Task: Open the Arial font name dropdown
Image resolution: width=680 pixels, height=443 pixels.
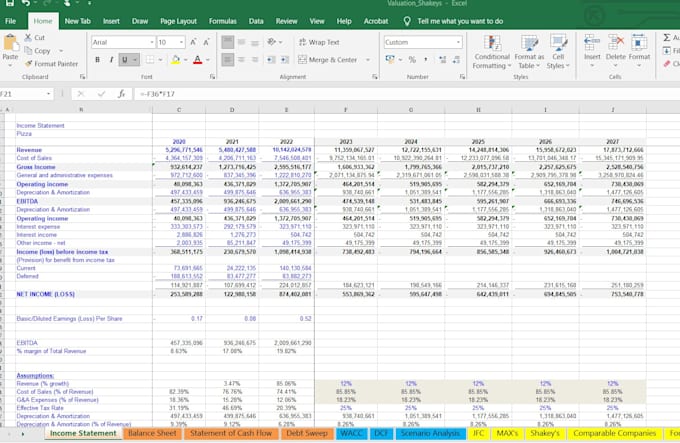Action: pos(152,42)
